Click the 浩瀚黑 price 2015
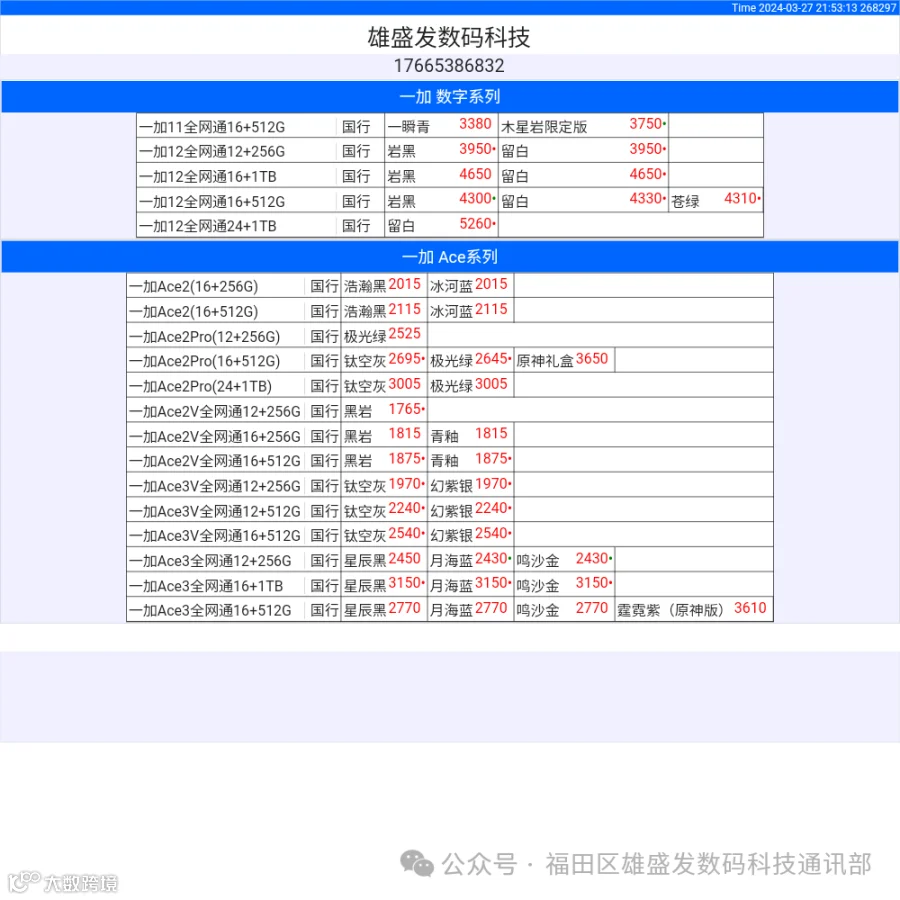The height and width of the screenshot is (900, 900). [405, 284]
